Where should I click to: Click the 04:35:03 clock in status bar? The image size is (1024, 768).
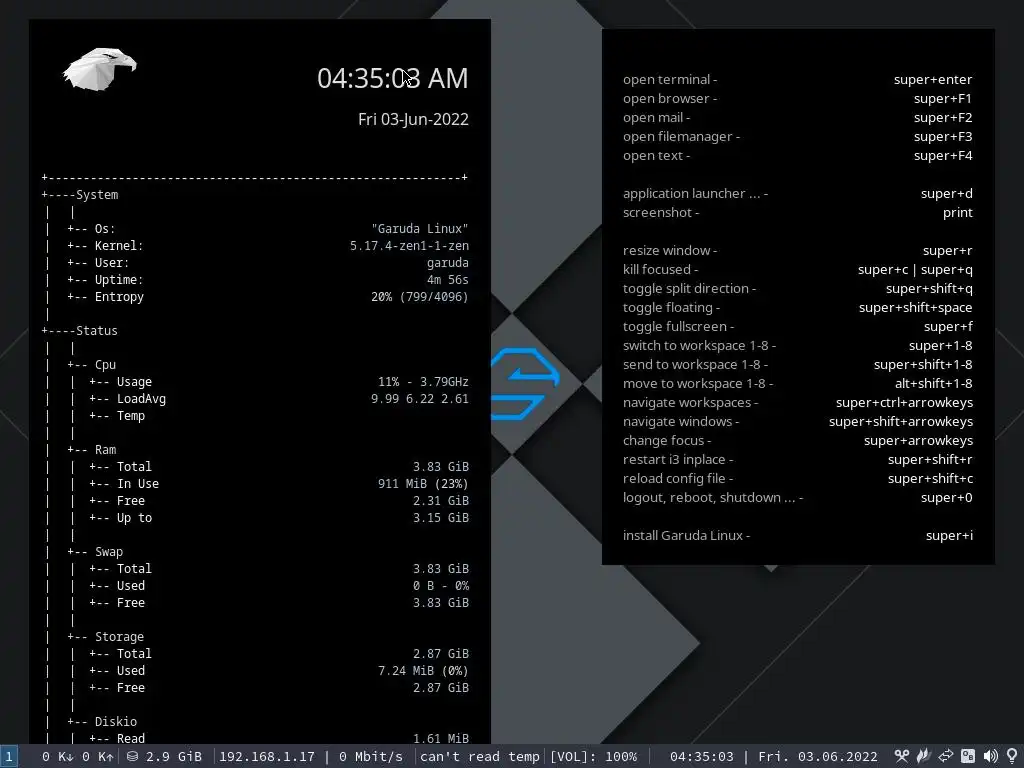[701, 756]
